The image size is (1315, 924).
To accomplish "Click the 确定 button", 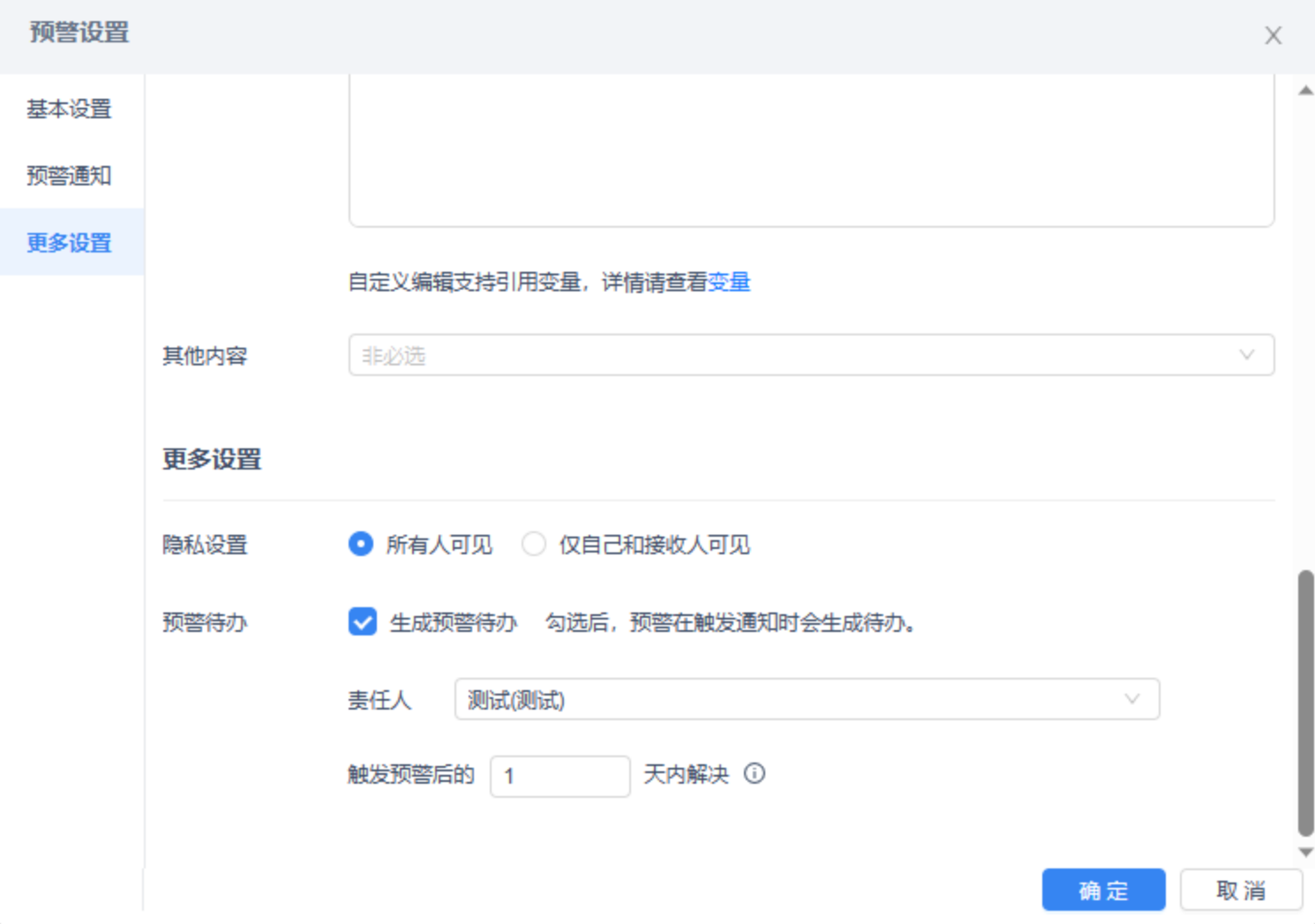I will tap(1103, 890).
